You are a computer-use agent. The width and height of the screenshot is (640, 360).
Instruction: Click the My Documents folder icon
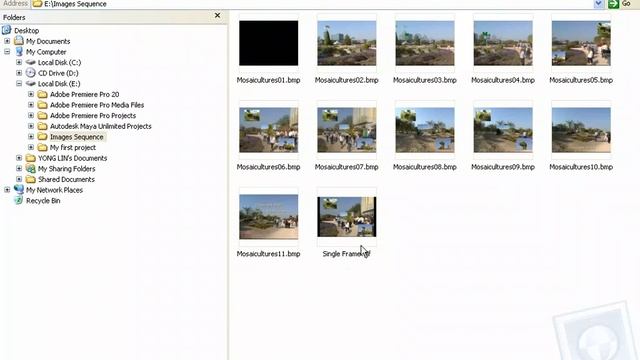(19, 41)
